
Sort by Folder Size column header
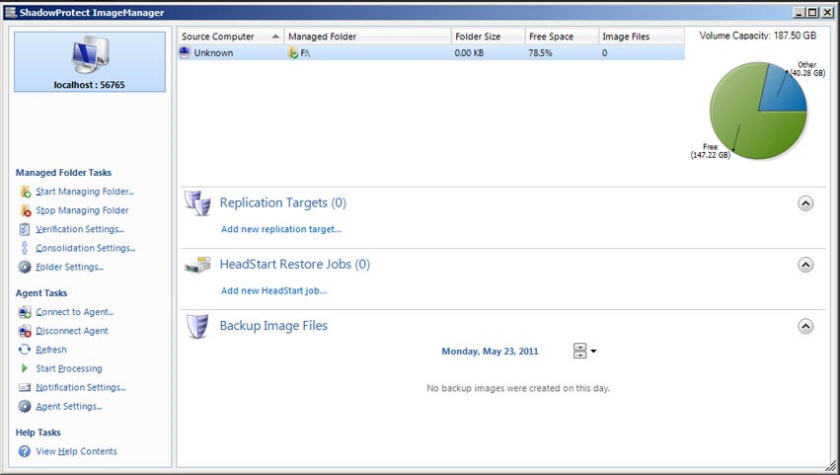pos(488,36)
